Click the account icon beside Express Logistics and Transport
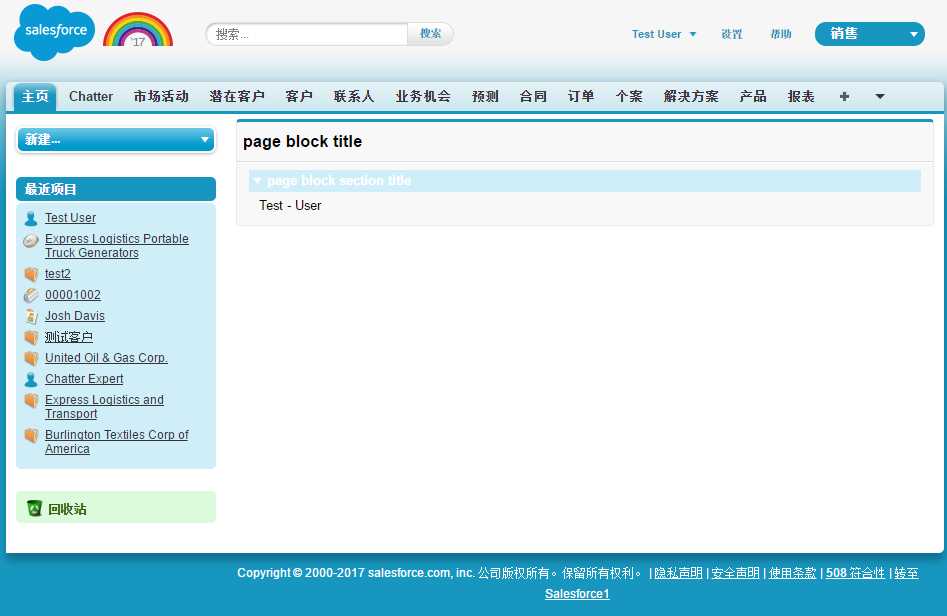The image size is (947, 616). point(31,400)
